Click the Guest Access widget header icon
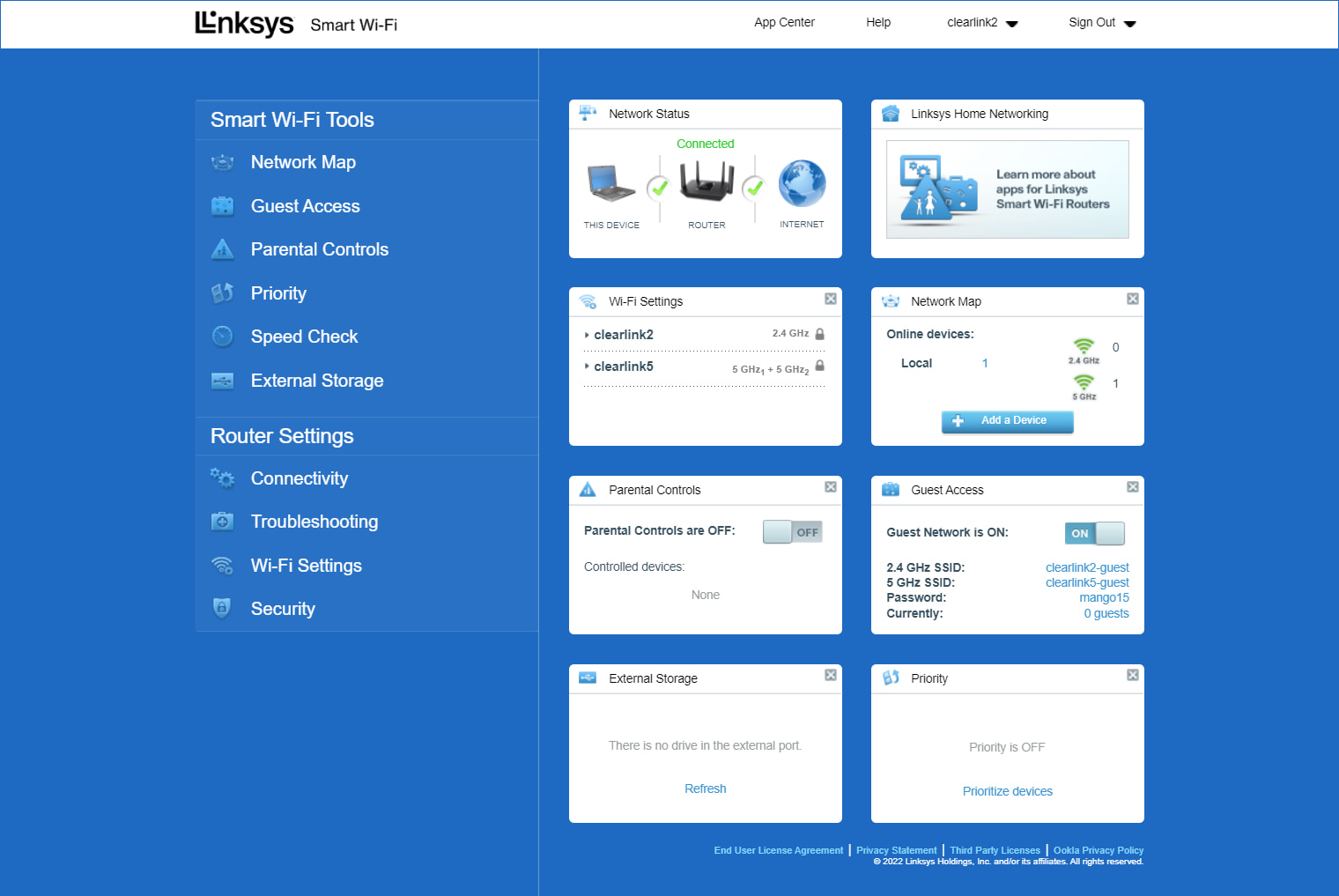Image resolution: width=1339 pixels, height=896 pixels. (891, 490)
